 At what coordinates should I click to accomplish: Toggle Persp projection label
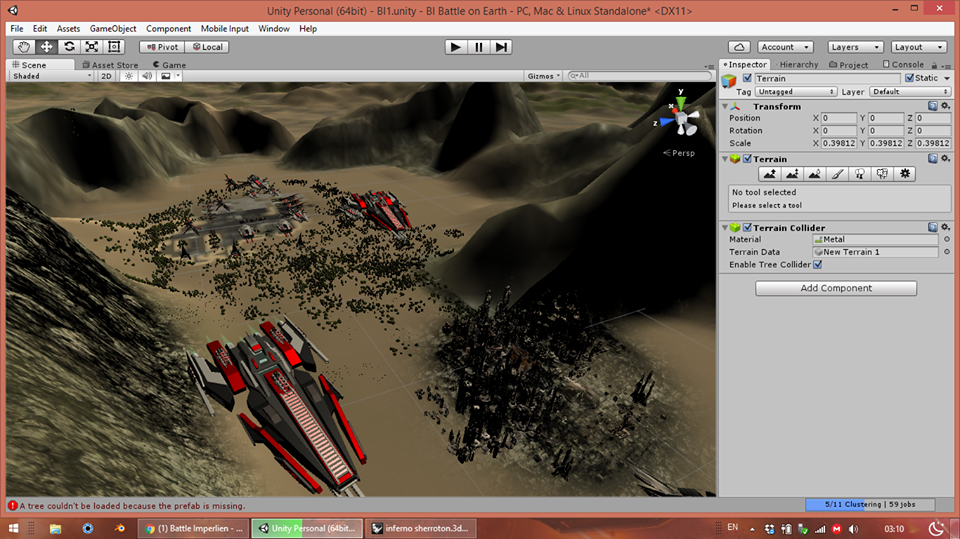click(x=679, y=153)
